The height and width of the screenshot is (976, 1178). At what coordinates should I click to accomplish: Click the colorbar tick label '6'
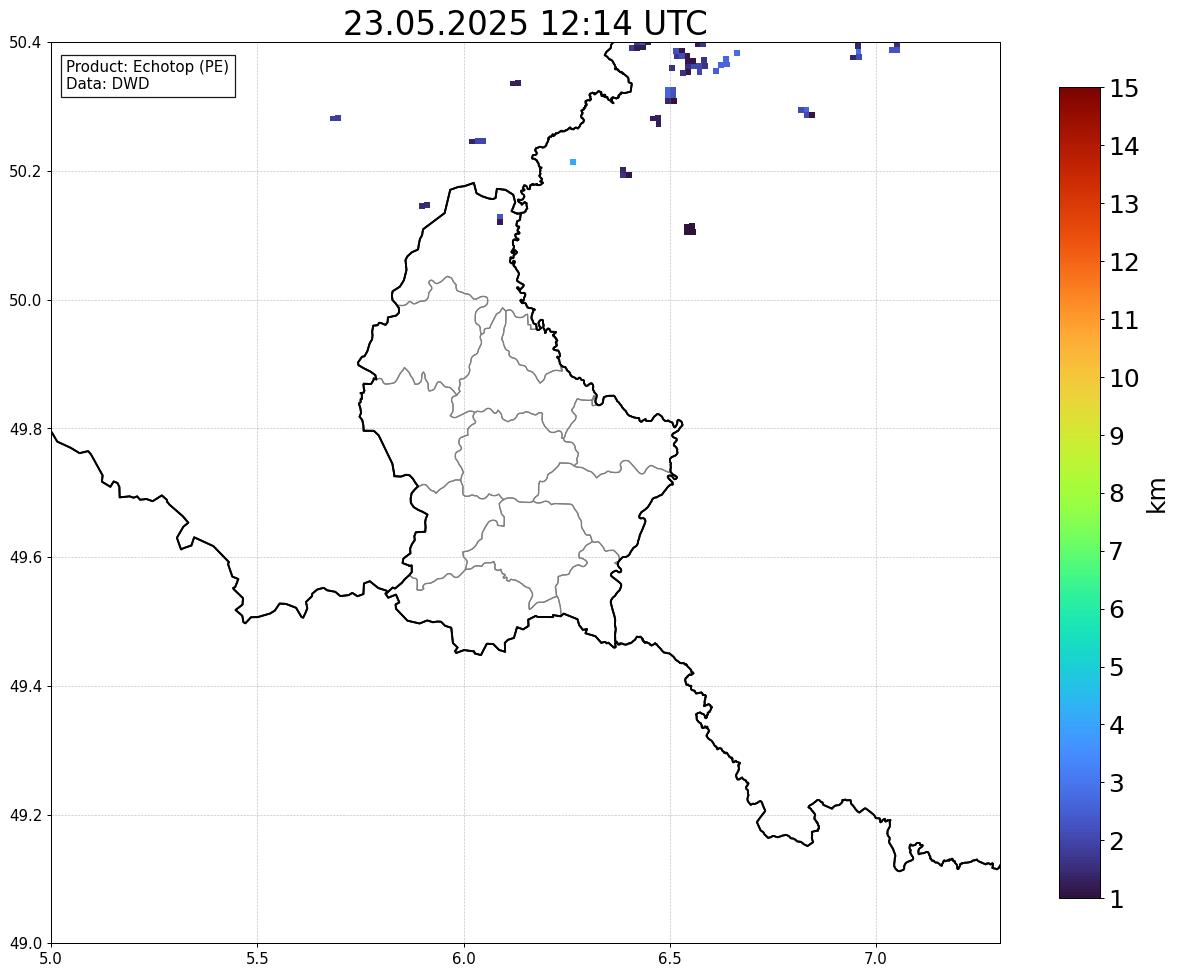point(1117,609)
